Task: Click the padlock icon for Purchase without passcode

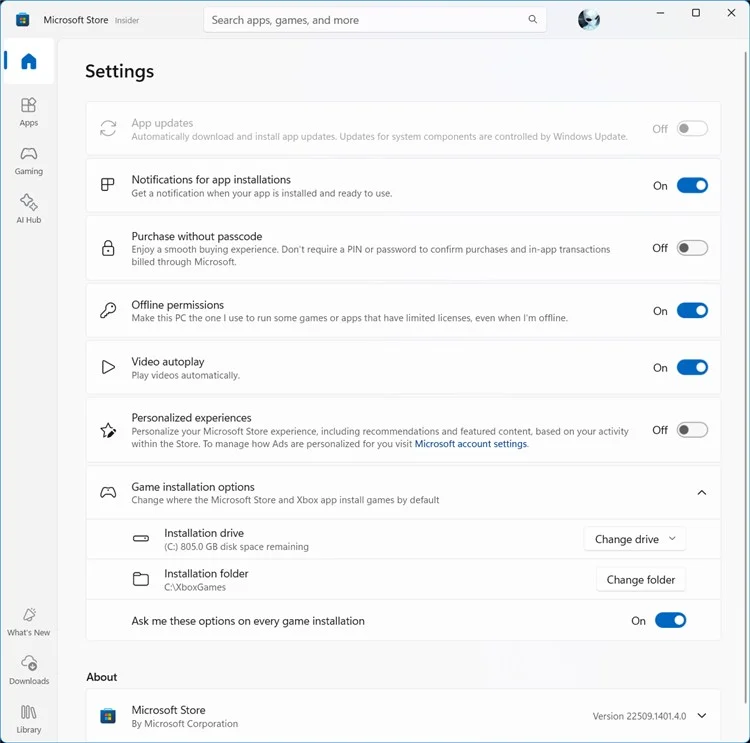Action: pos(108,248)
